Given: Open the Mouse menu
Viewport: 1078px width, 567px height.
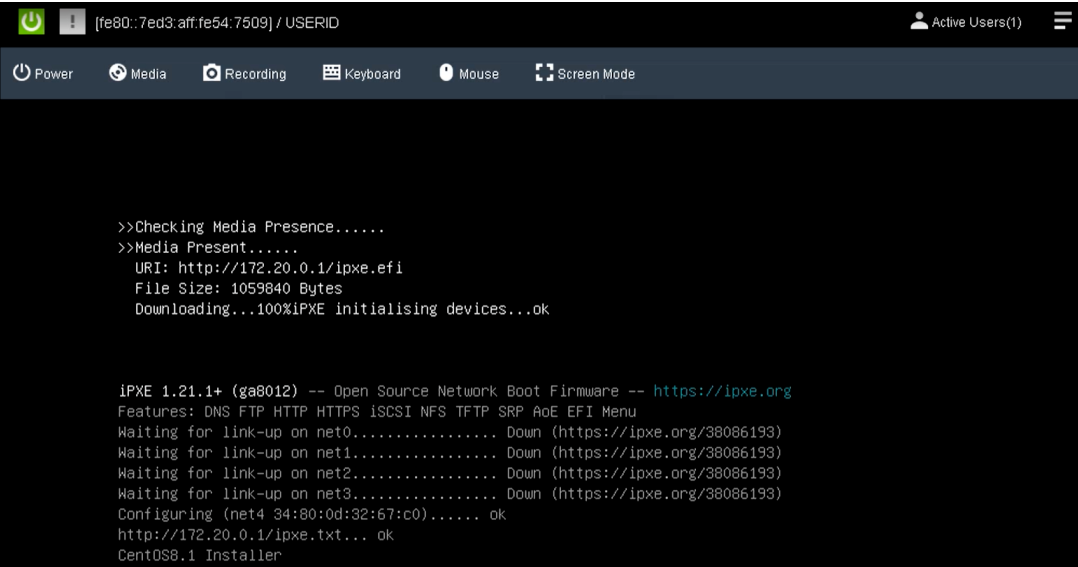Looking at the screenshot, I should point(469,74).
